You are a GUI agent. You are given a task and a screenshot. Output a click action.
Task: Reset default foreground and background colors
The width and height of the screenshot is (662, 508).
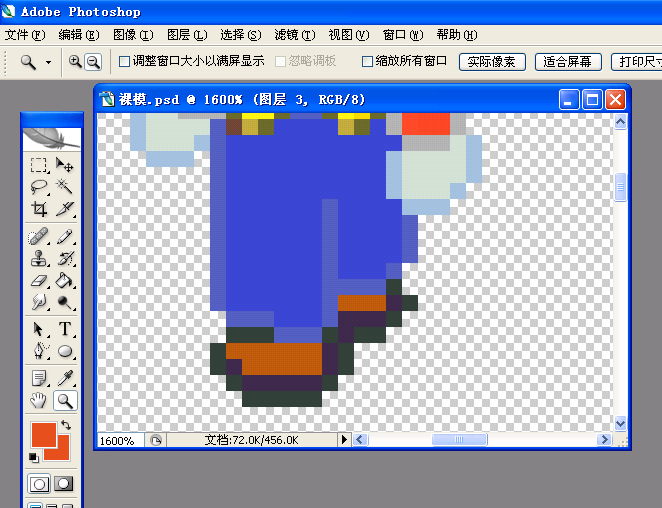tap(34, 457)
